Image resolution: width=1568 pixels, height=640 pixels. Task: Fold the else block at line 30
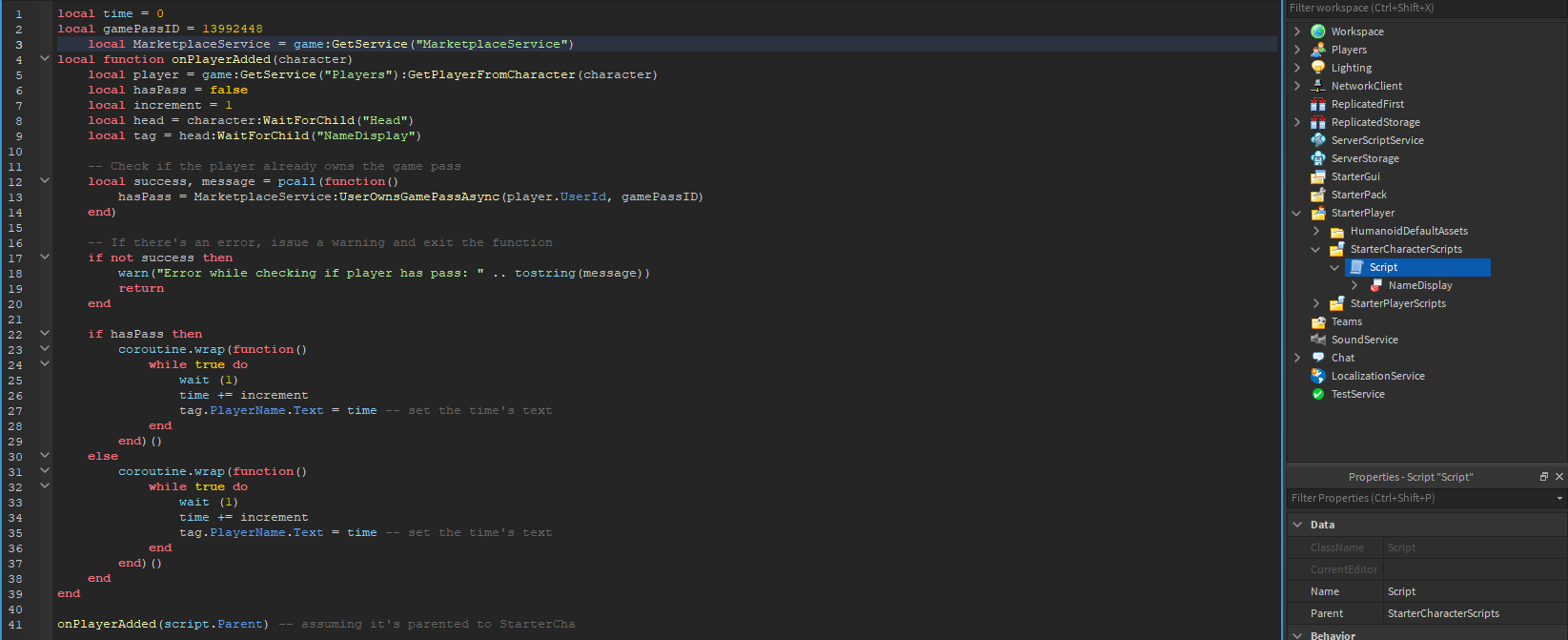coord(44,455)
